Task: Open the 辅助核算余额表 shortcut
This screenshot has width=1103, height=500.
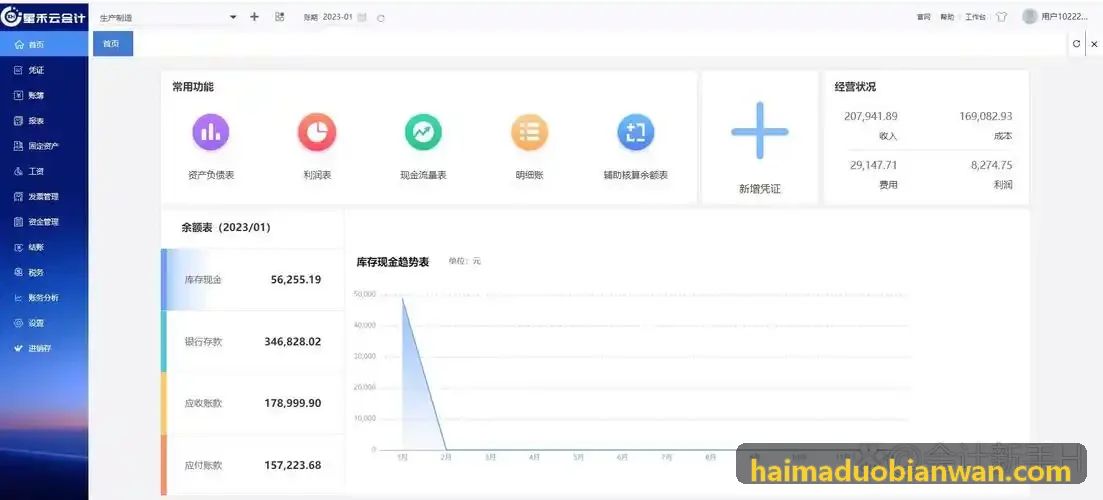Action: tap(635, 148)
